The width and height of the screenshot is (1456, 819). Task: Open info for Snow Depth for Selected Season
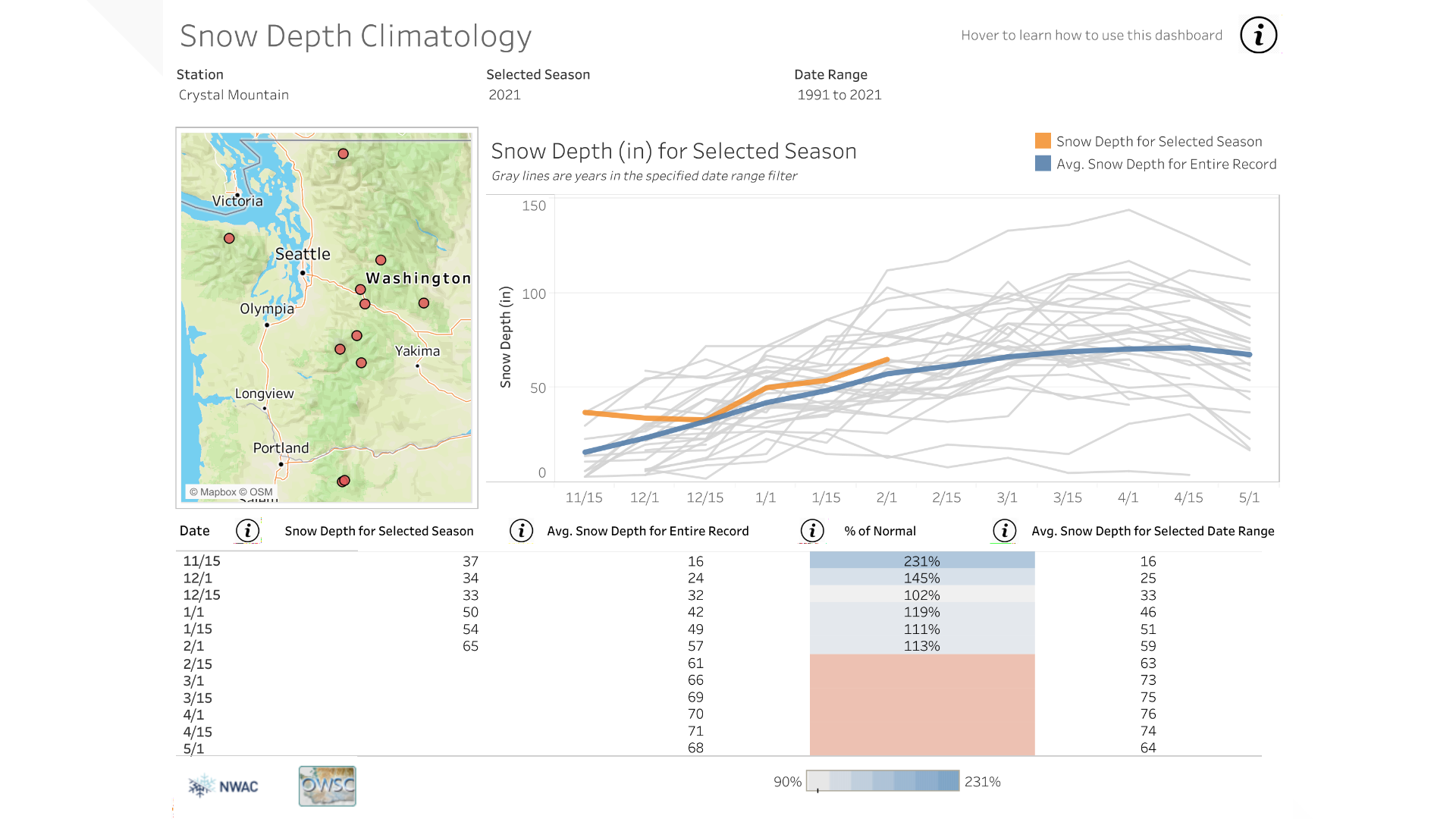(521, 531)
